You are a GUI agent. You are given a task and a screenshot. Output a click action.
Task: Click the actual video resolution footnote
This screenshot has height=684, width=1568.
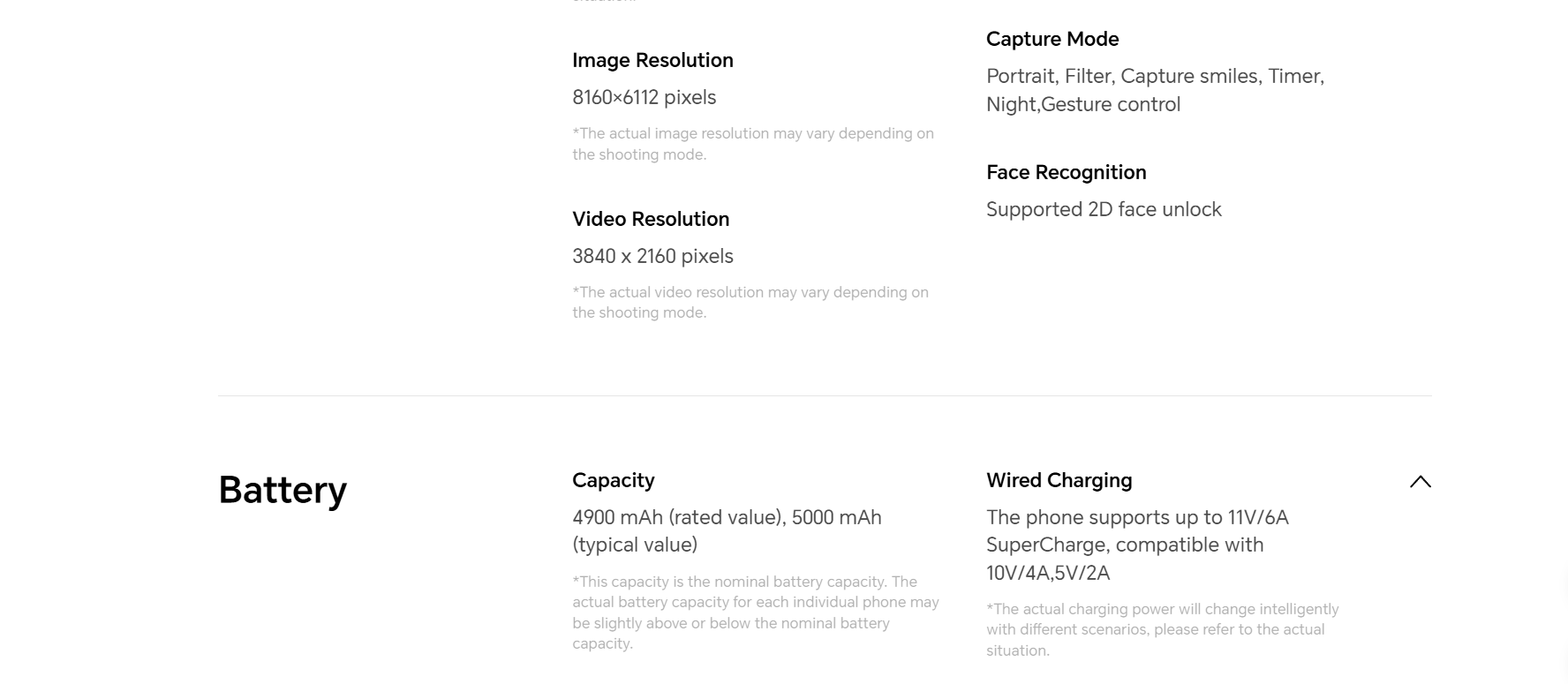750,302
